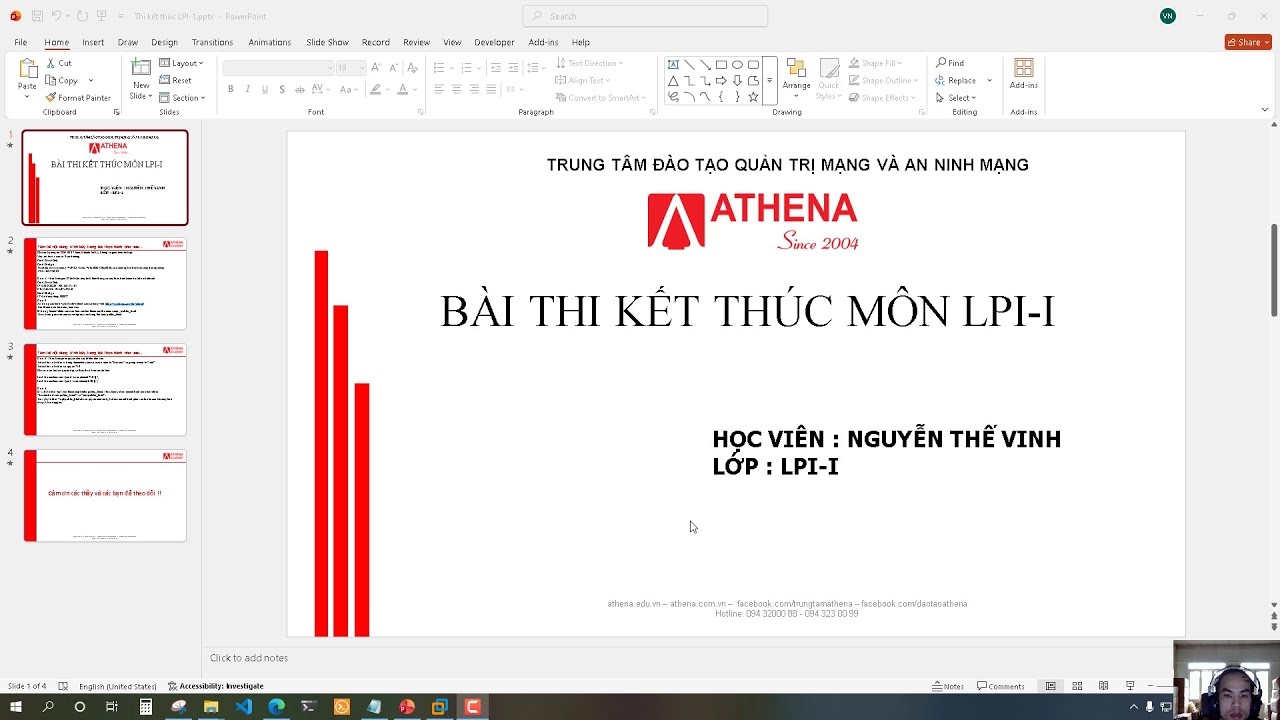Align text right in paragraph group
Image resolution: width=1280 pixels, height=720 pixels.
pyautogui.click(x=473, y=89)
